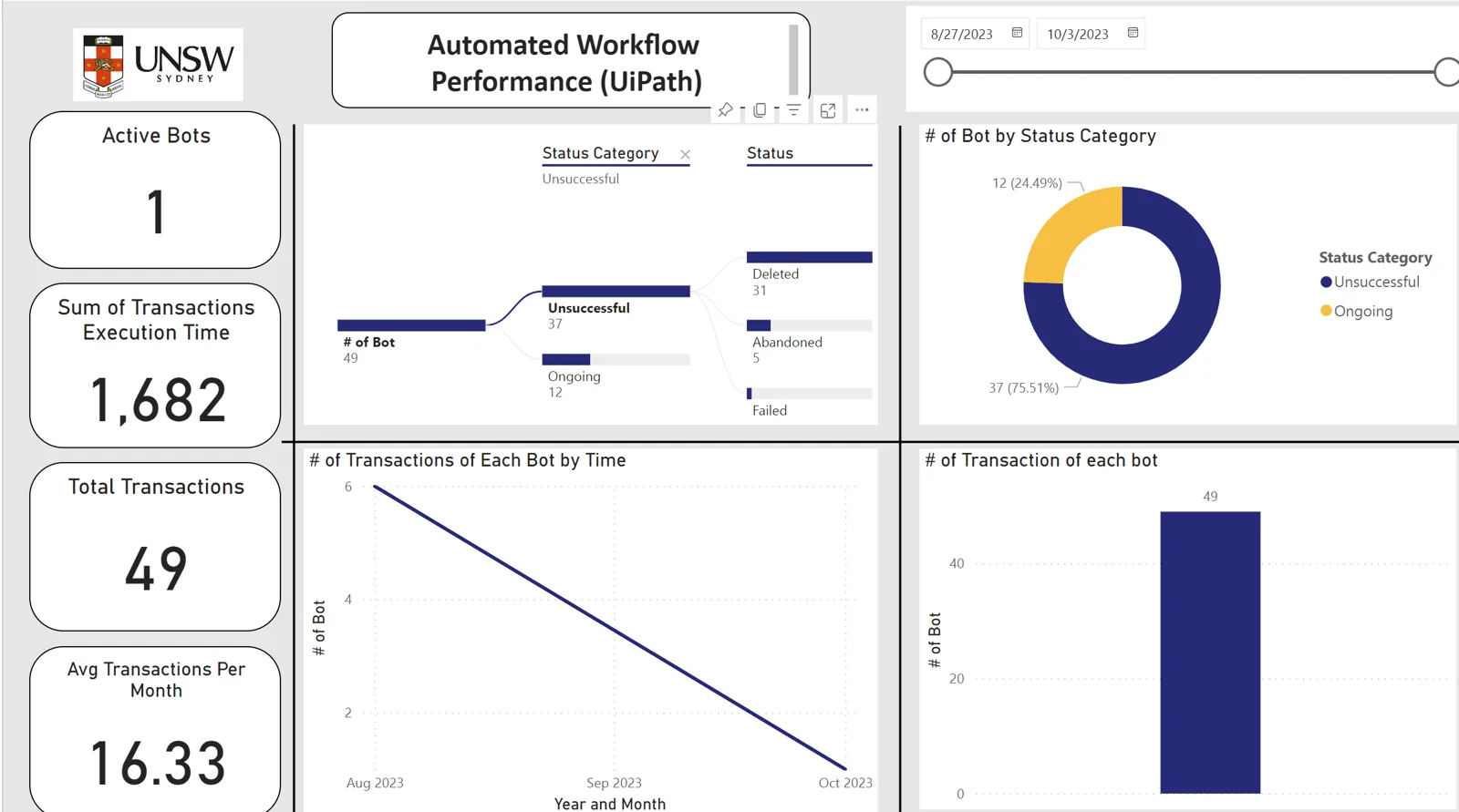Click the "Year and Month" axis title
The image size is (1459, 812).
[x=610, y=804]
